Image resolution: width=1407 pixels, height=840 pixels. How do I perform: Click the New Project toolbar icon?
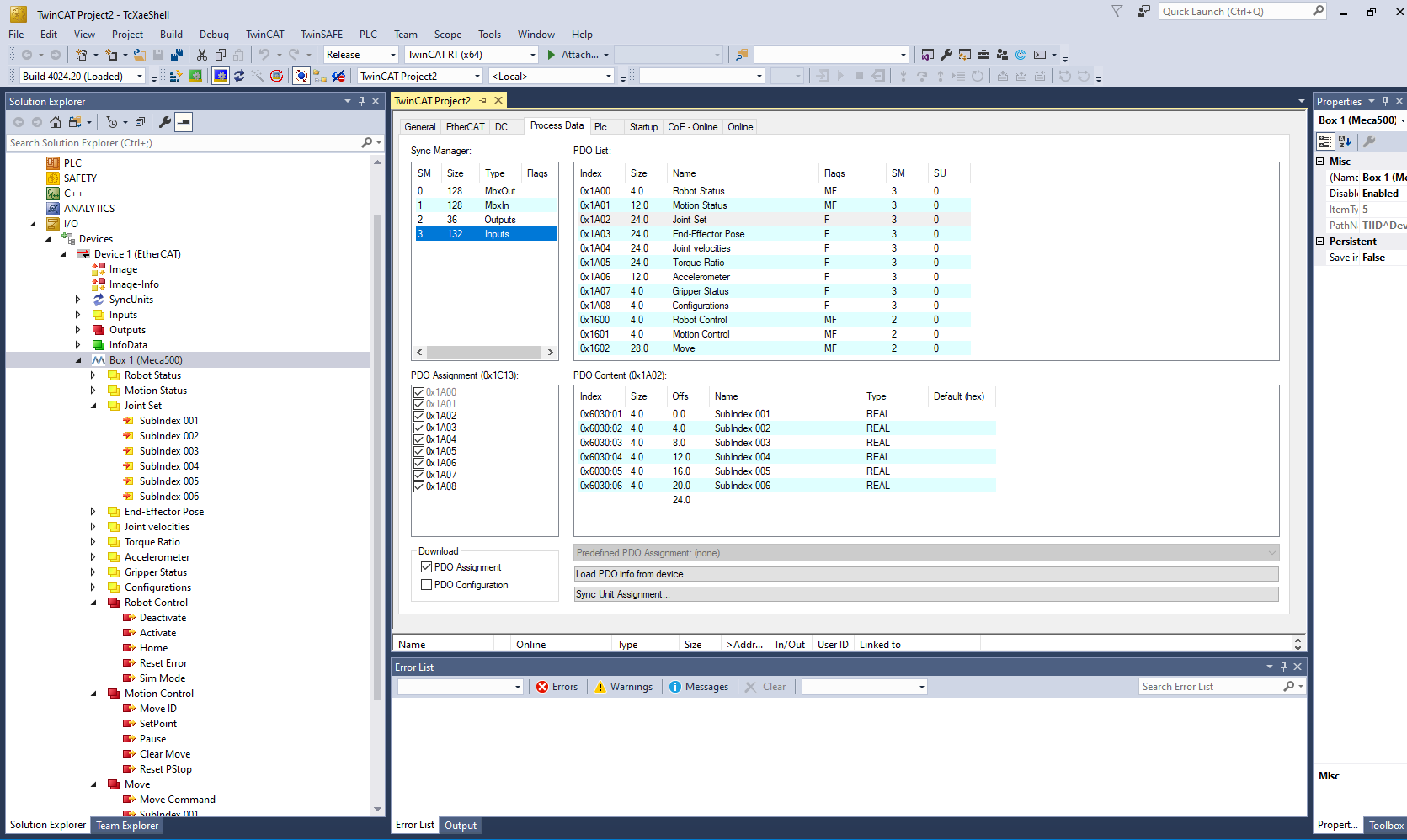point(82,55)
